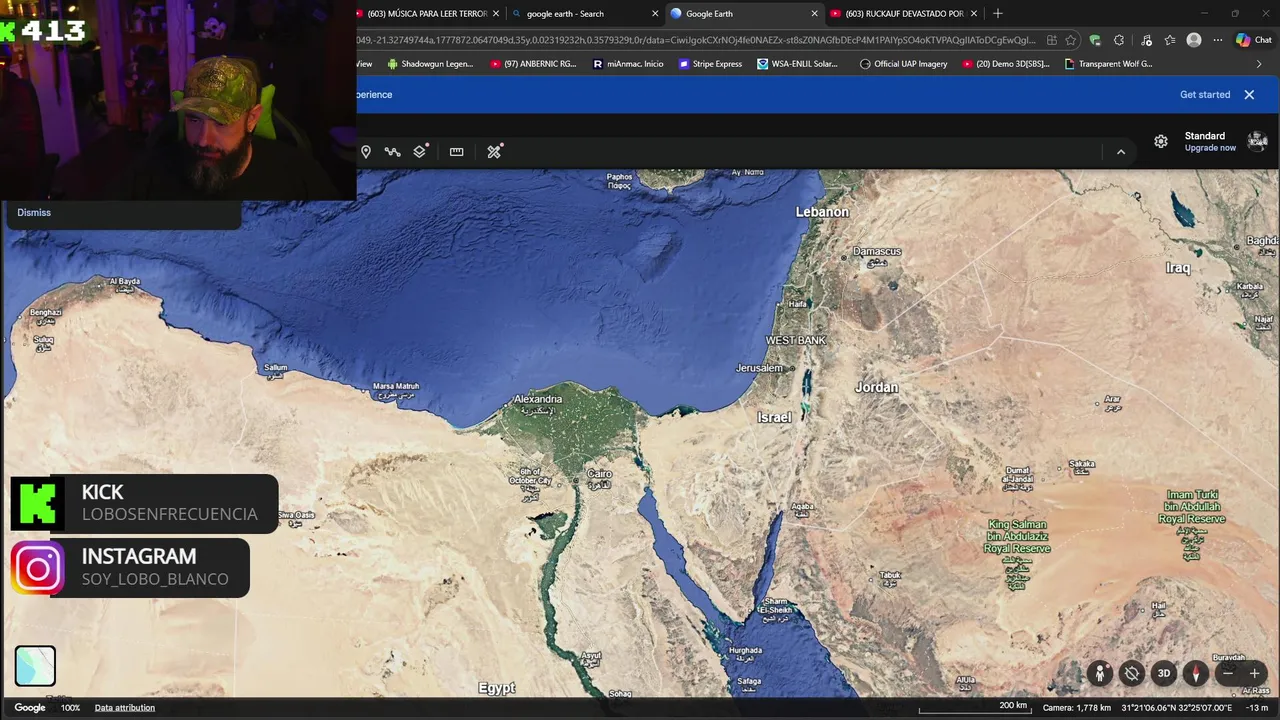
Task: Open a new browser tab
Action: pos(997,13)
